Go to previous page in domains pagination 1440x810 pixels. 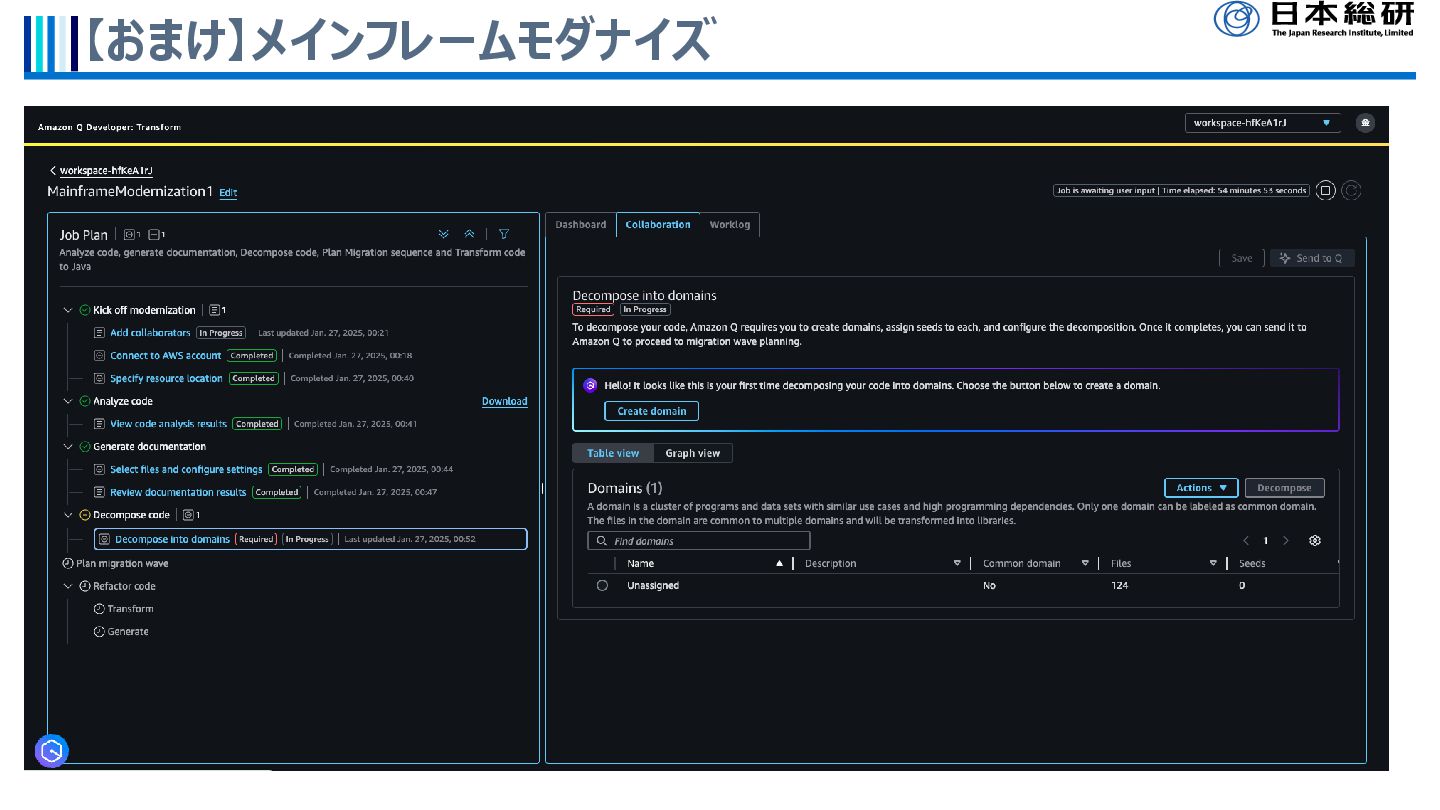[x=1246, y=540]
